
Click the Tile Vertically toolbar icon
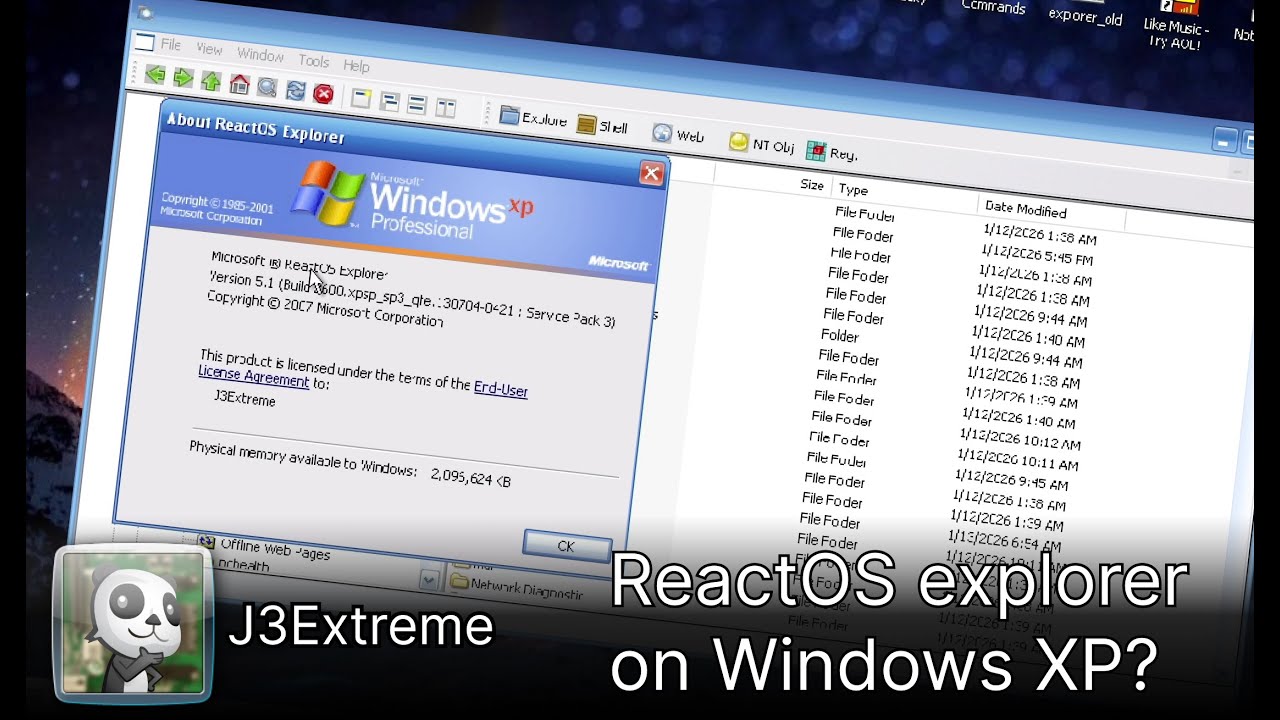click(x=446, y=108)
